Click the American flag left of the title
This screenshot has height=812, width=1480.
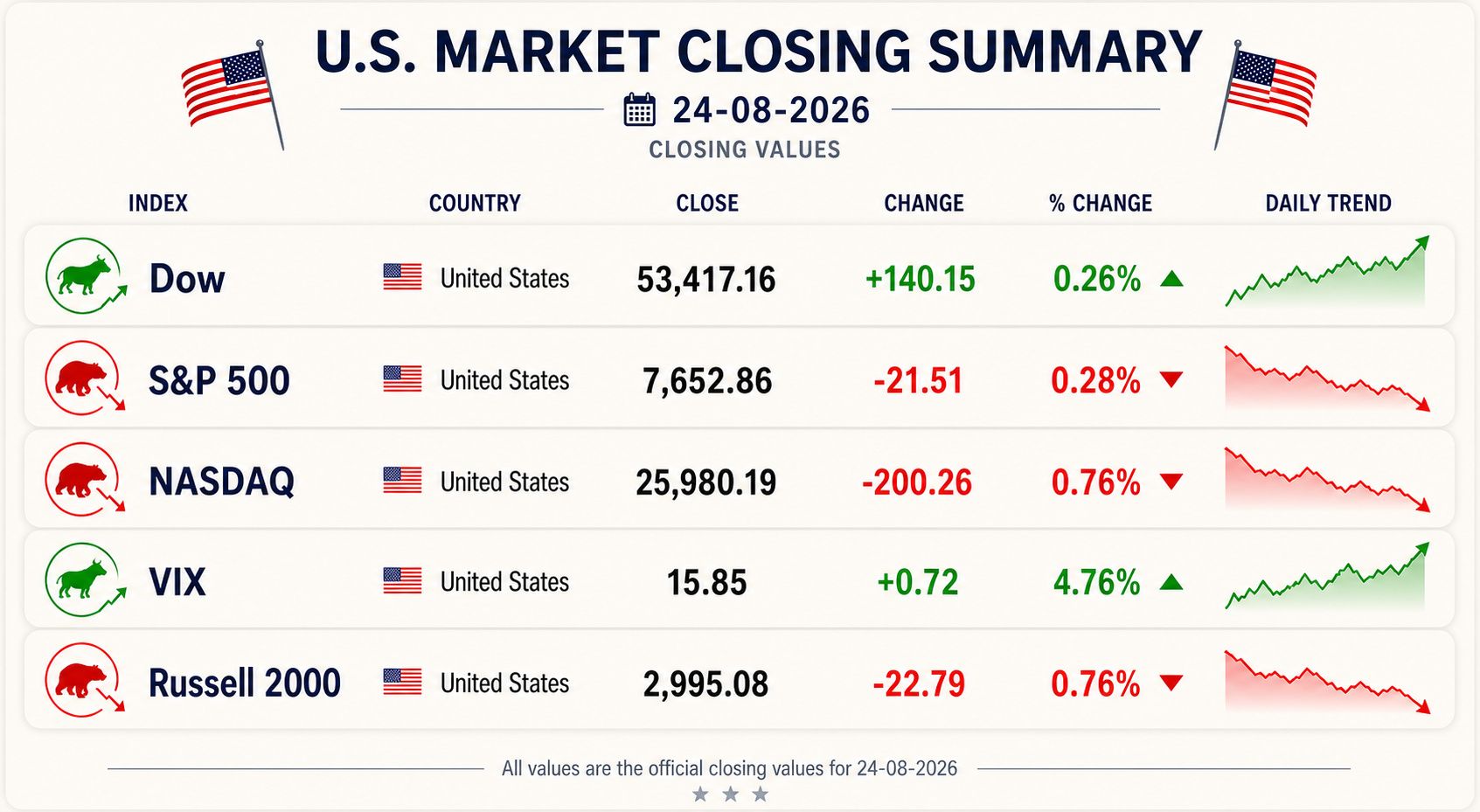pos(233,94)
